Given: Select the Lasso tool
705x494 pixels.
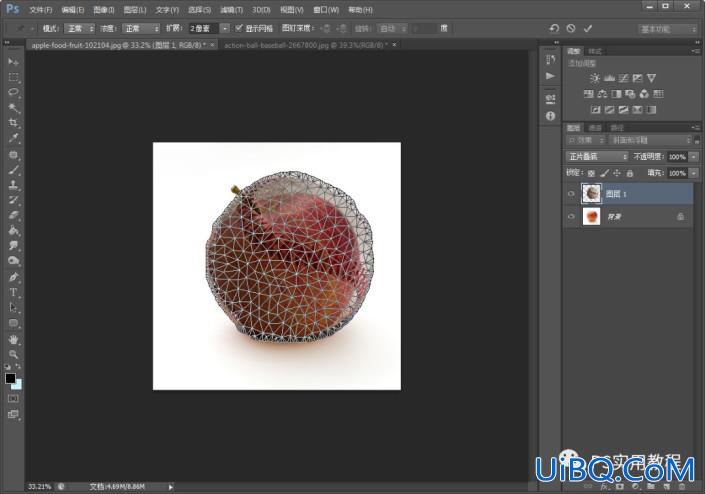Looking at the screenshot, I should point(13,93).
